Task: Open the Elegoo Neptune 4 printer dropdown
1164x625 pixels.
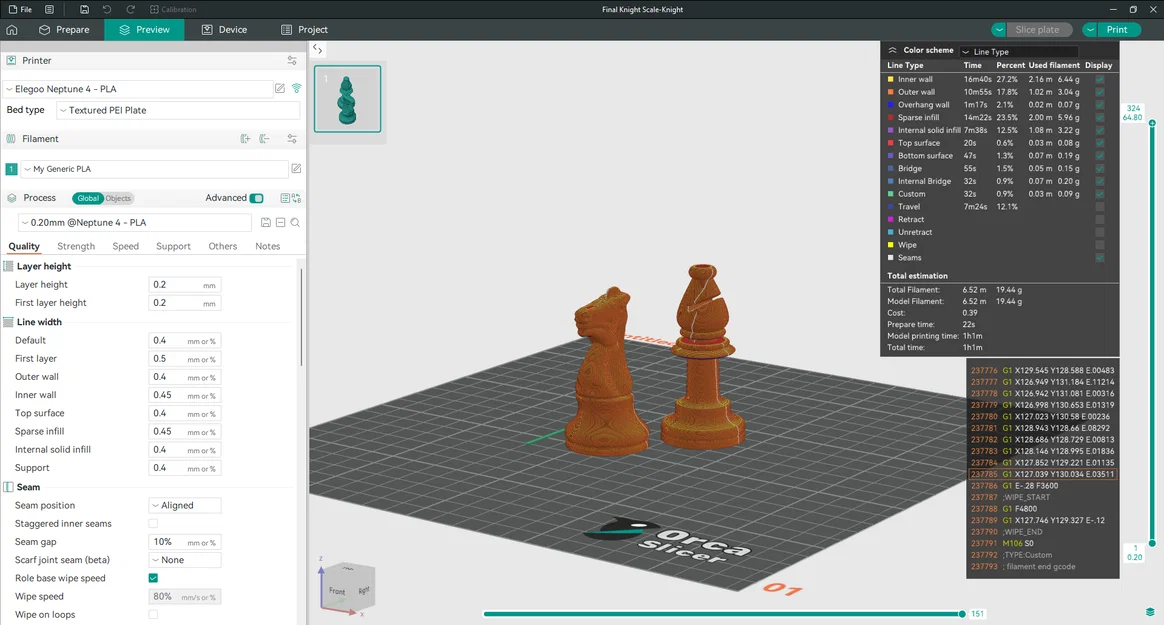Action: click(137, 89)
